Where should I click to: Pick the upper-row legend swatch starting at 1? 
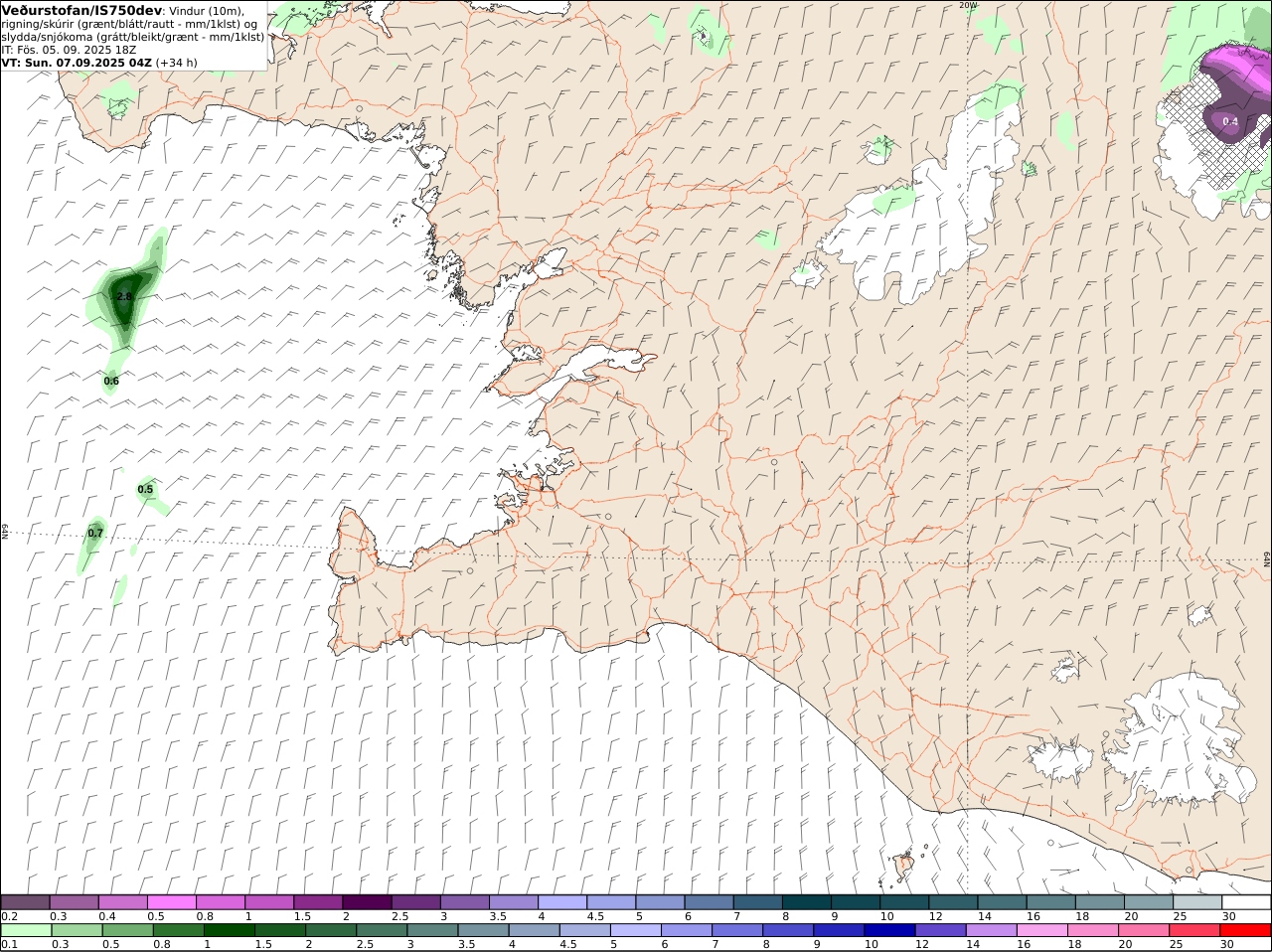click(268, 902)
